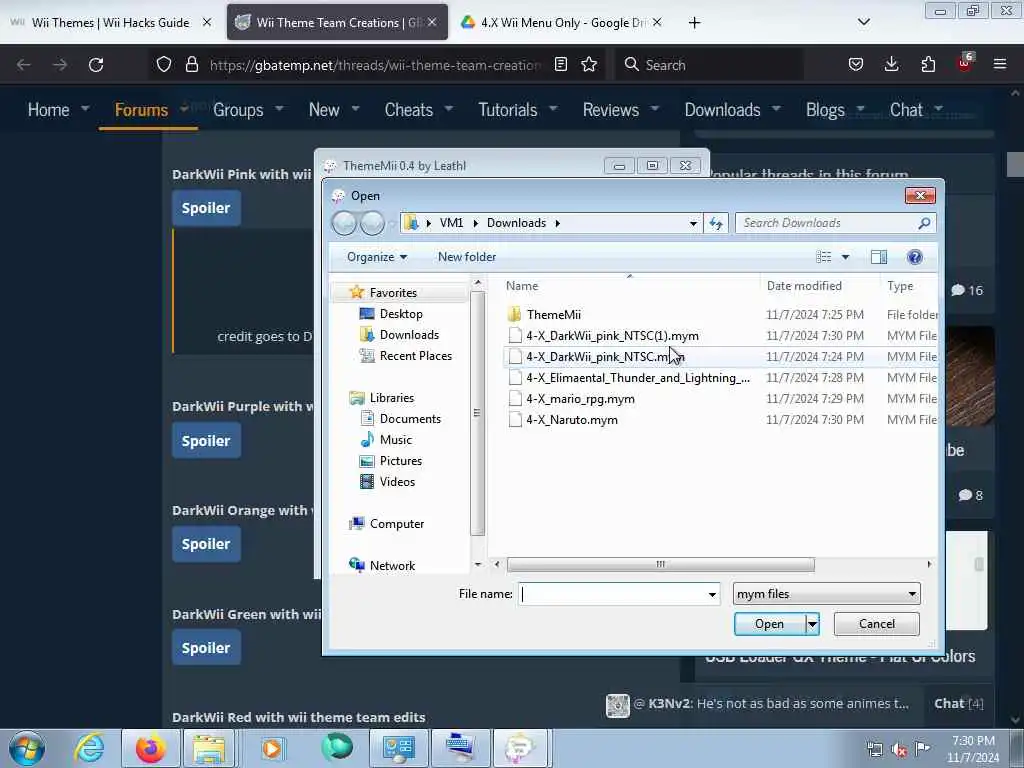Click the Firefox back arrow
The height and width of the screenshot is (768, 1024).
(24, 65)
